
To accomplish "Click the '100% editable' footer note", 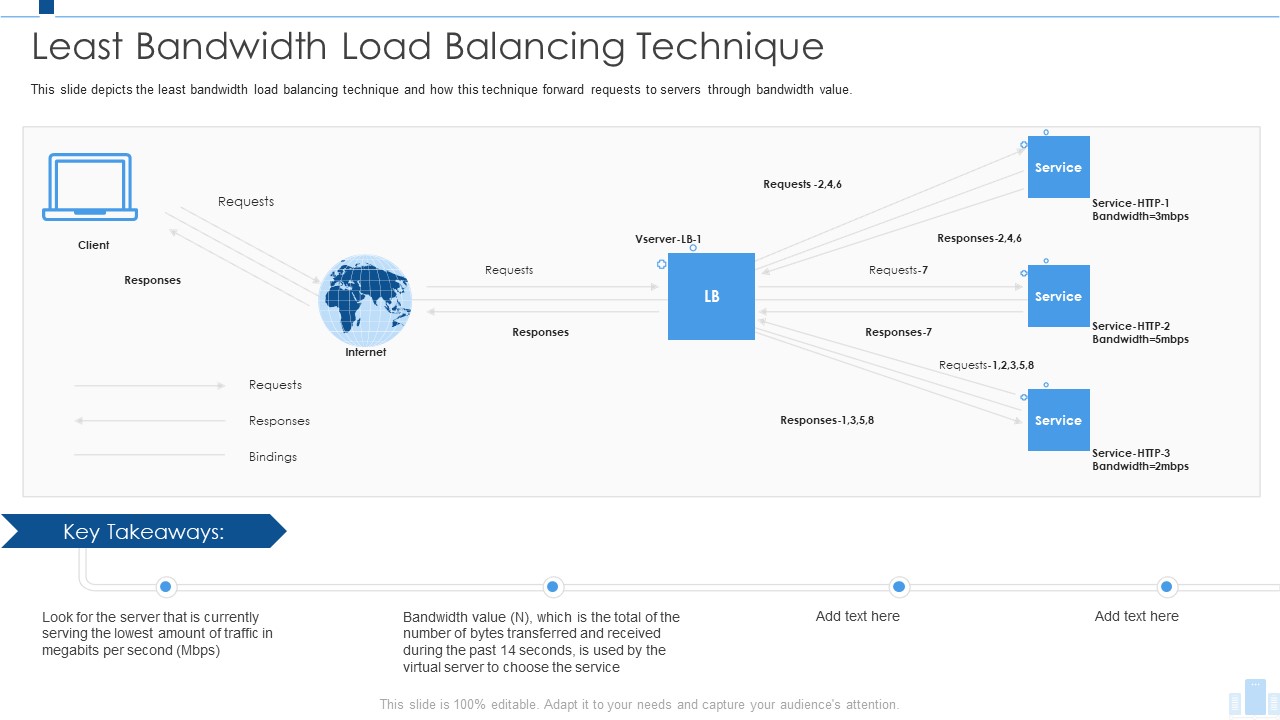I will pyautogui.click(x=640, y=704).
